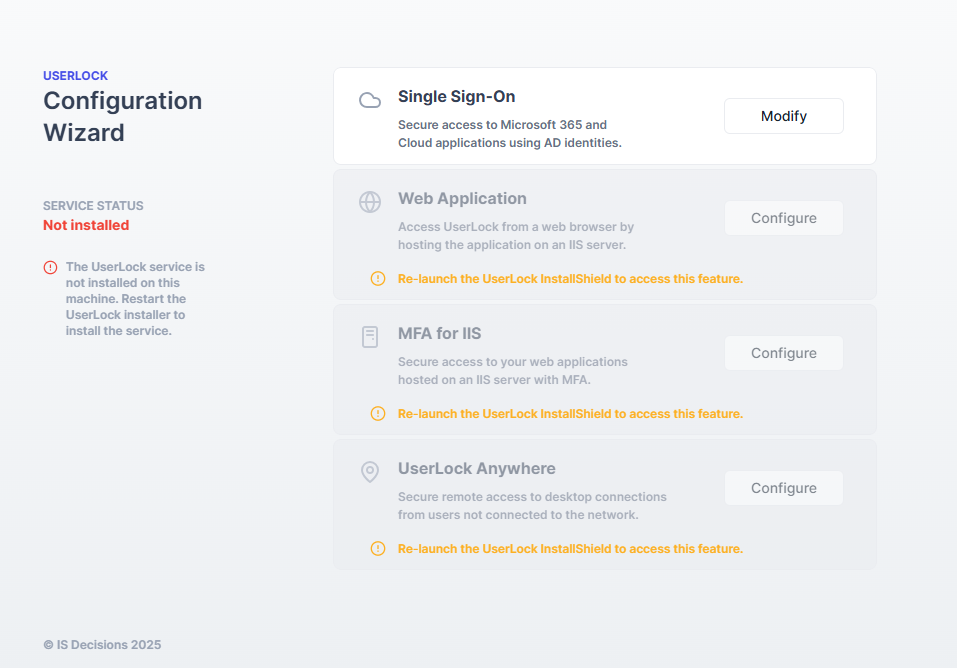Click the location pin icon for UserLock Anywhere
Screen dimensions: 957x668
coord(370,472)
